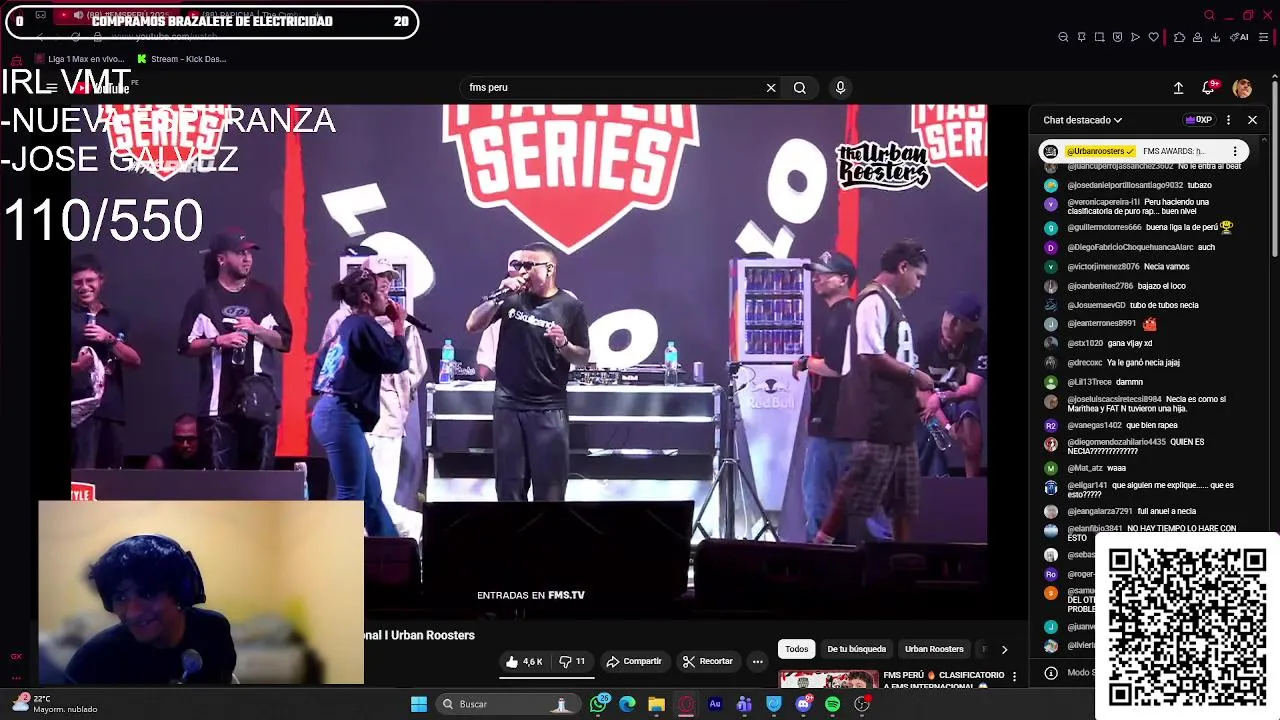Open the Windows Start menu

(419, 704)
